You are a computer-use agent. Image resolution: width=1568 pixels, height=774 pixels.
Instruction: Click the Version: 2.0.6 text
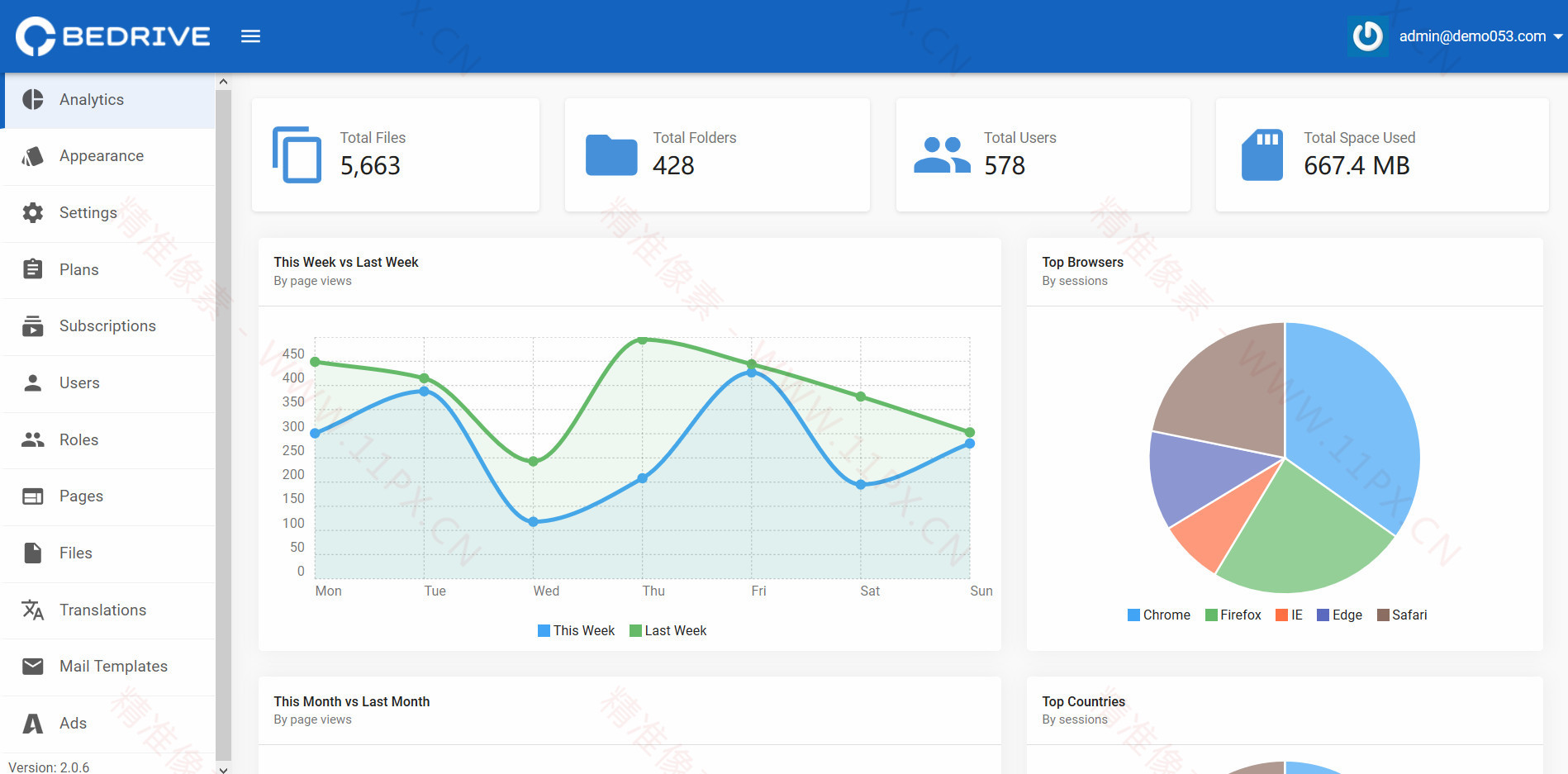tap(49, 767)
